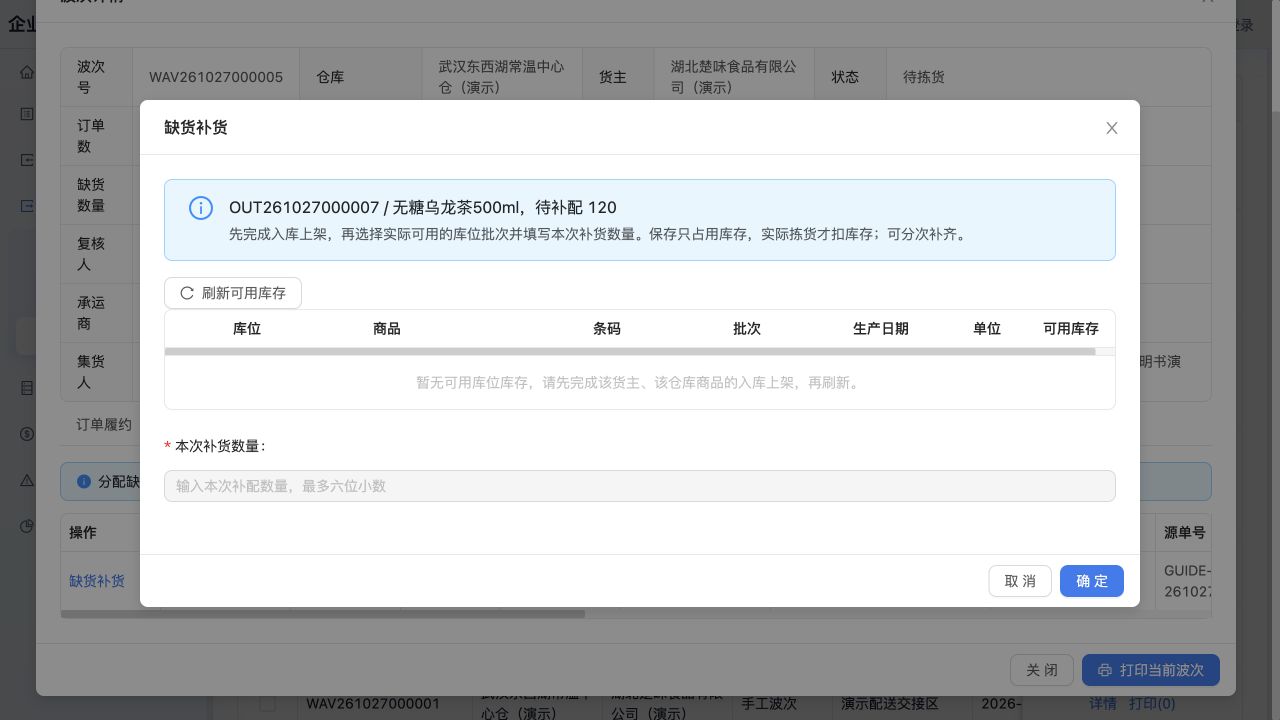
Task: Click the 条码 column header
Action: point(607,329)
